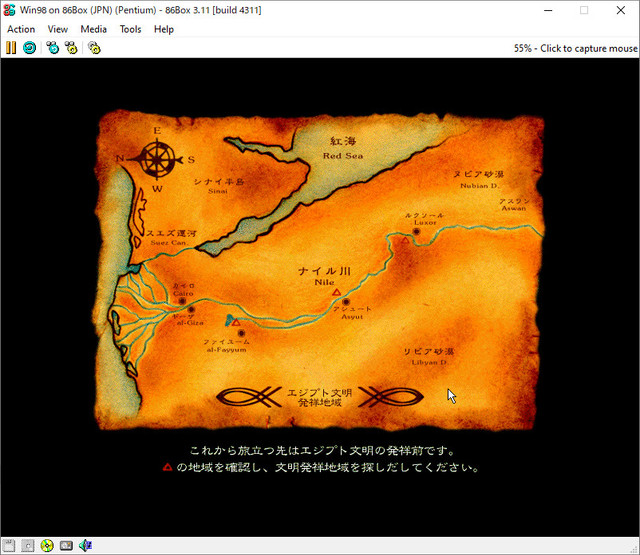640x555 pixels.
Task: Send Ctrl+Alt+Del using the cyan keys icon
Action: point(53,48)
